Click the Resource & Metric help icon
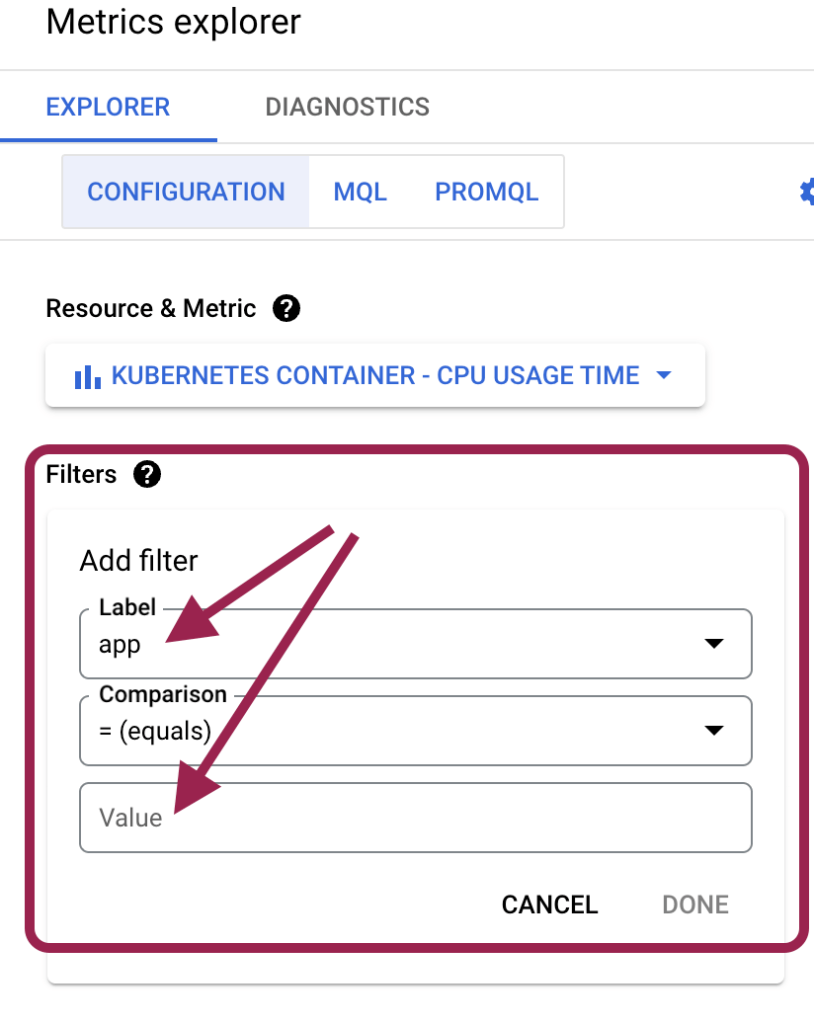The height and width of the screenshot is (1023, 814). (286, 309)
